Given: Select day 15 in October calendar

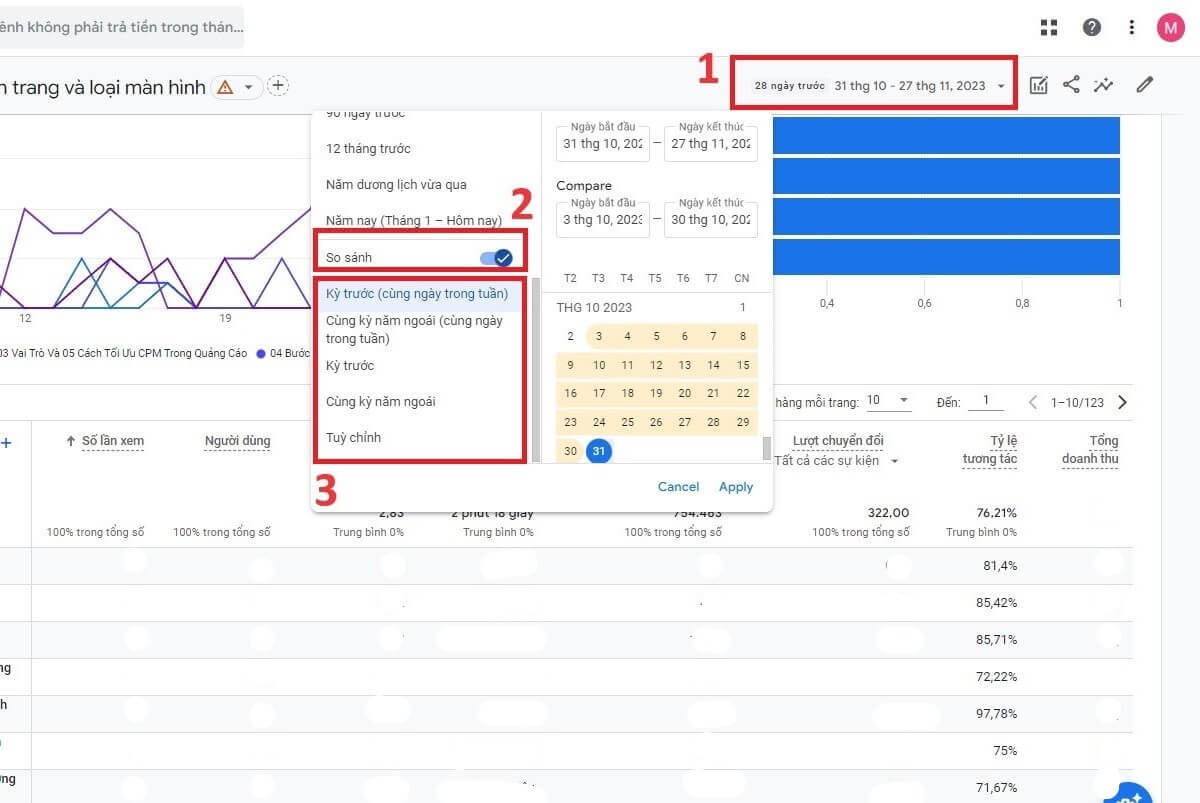Looking at the screenshot, I should point(742,365).
